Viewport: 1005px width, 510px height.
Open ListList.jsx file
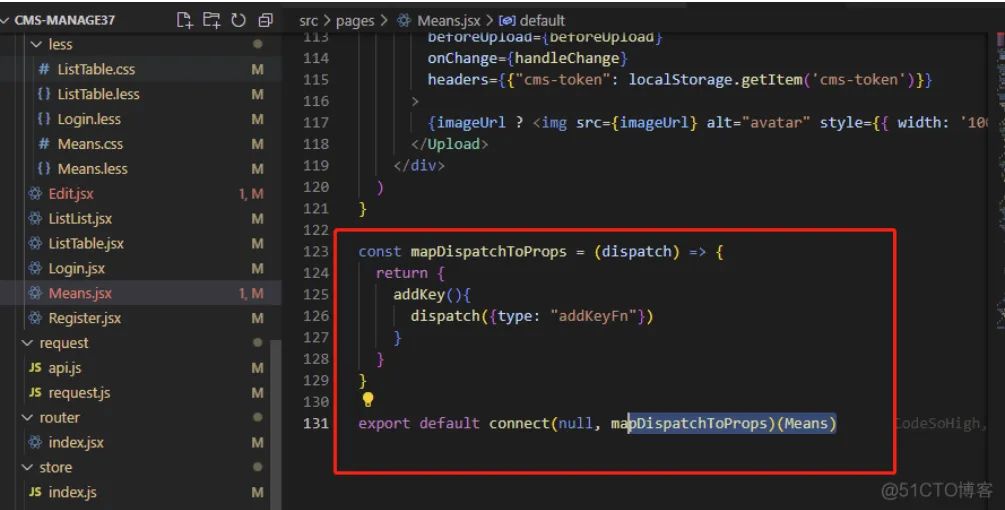(80, 219)
